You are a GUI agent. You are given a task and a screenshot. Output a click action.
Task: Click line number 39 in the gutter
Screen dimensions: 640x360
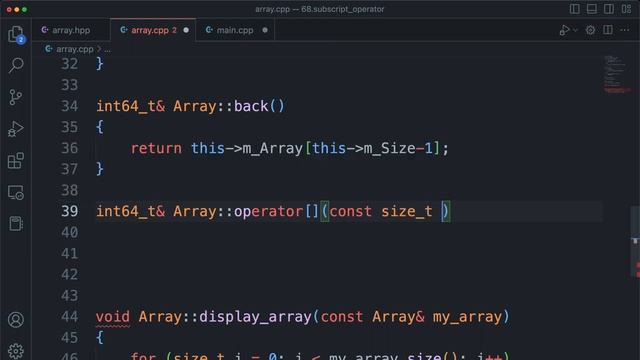click(69, 211)
